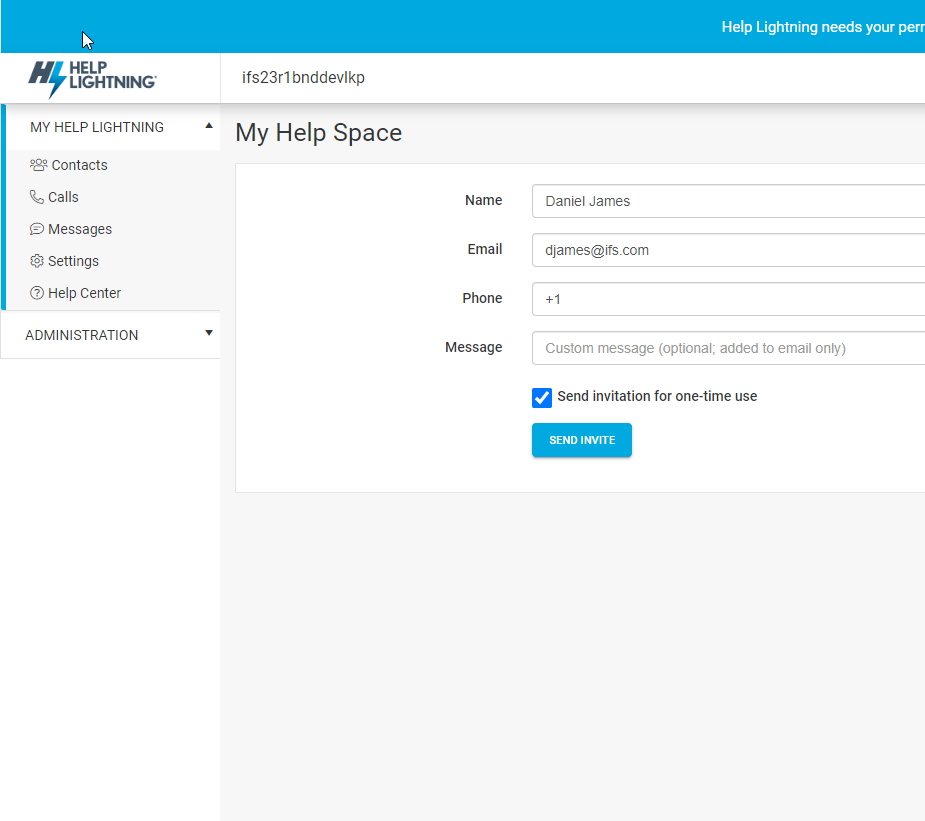Viewport: 925px width, 821px height.
Task: Uncheck the one-time use invitation checkbox
Action: pos(542,398)
